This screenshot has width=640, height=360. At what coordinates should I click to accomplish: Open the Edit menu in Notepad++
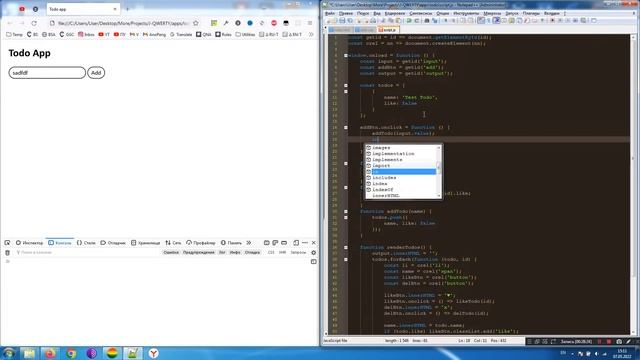pos(346,13)
